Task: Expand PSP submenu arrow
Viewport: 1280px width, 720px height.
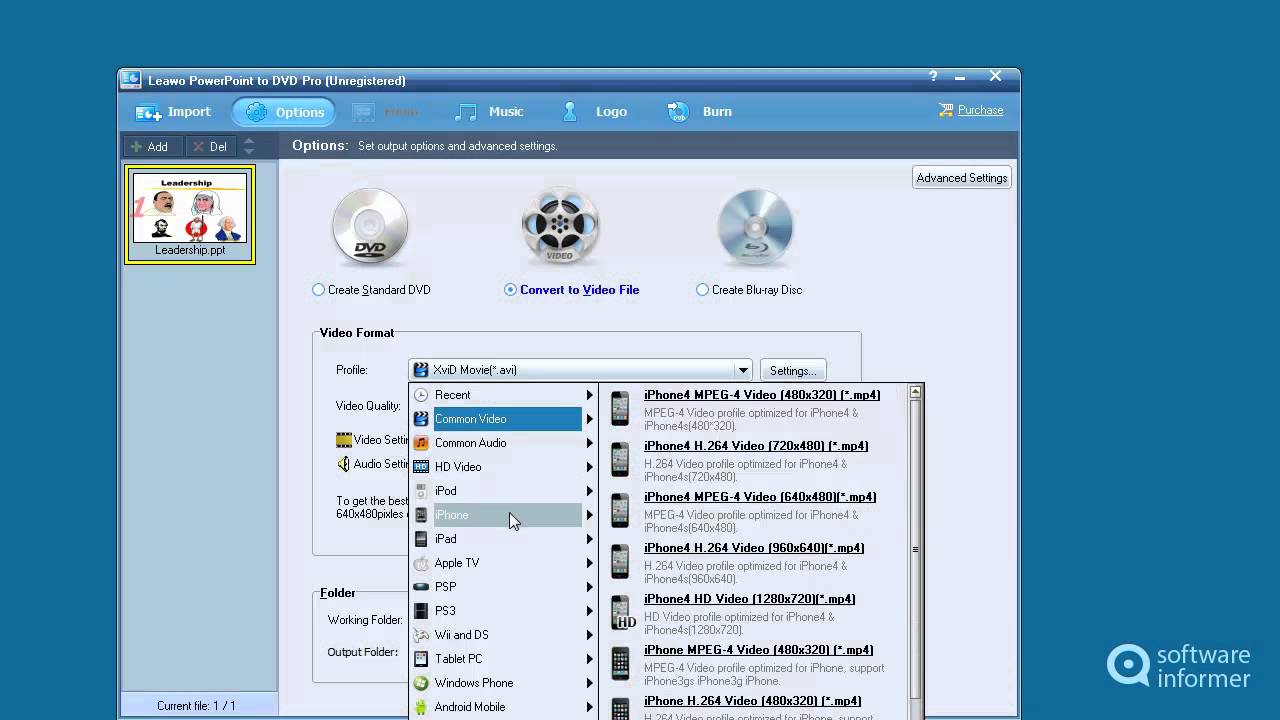Action: 590,587
